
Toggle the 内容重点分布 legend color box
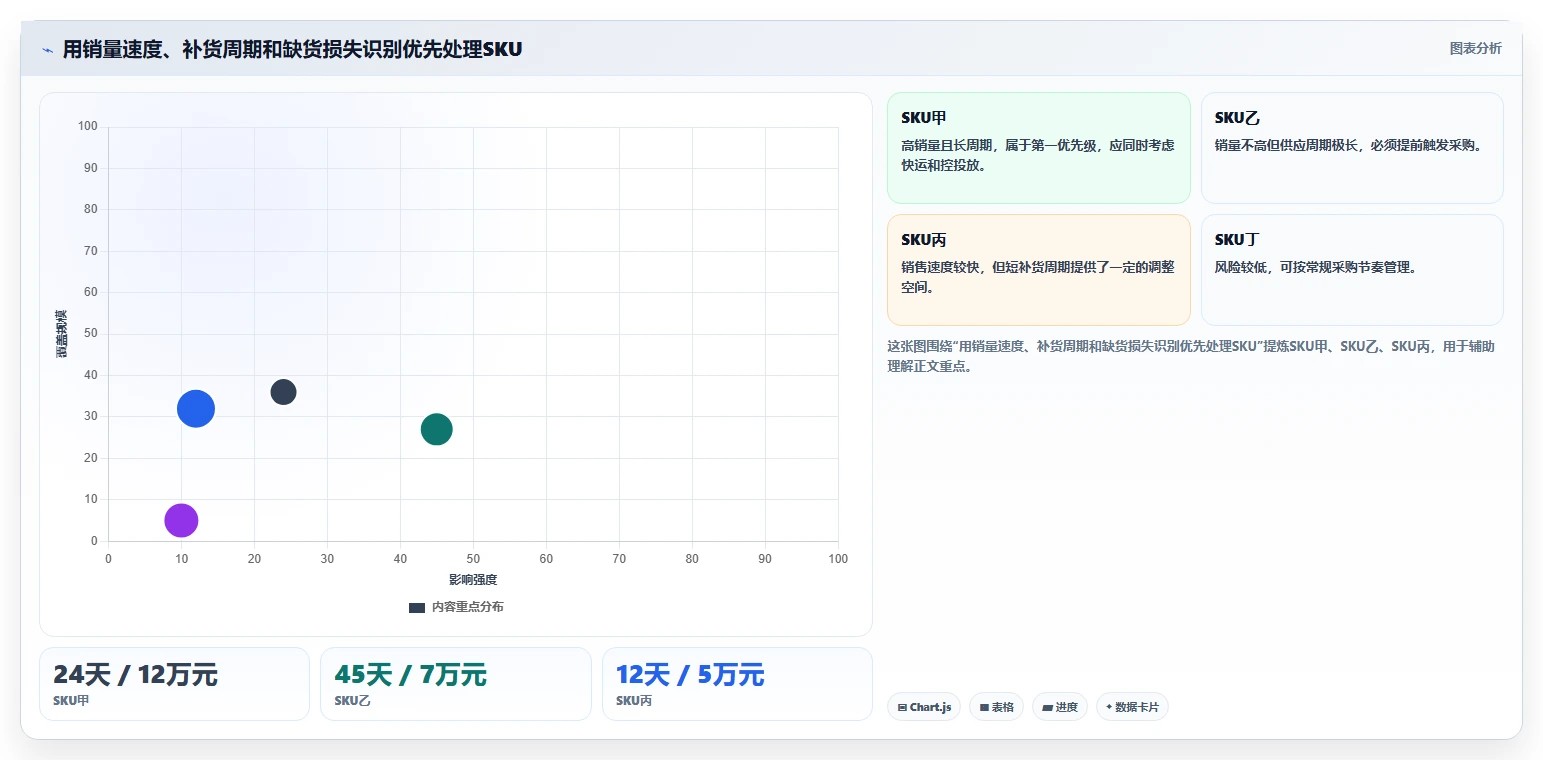[417, 607]
